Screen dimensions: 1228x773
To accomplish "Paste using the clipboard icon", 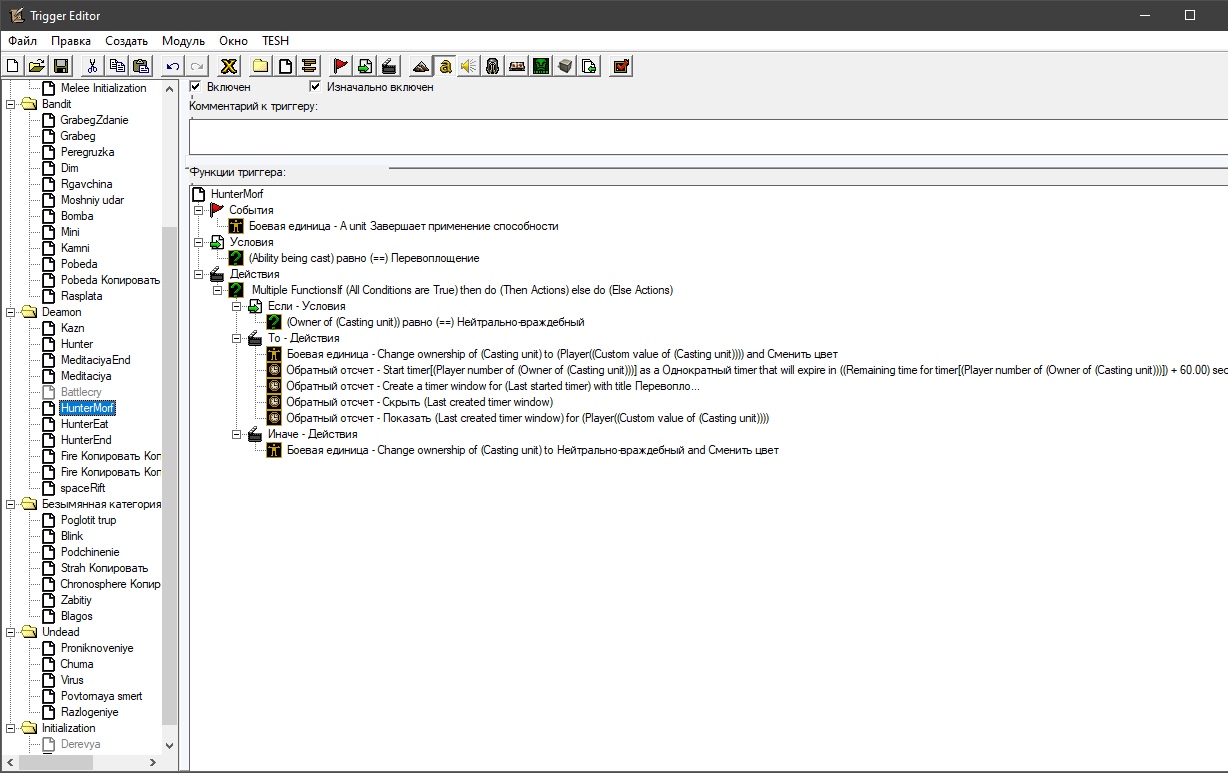I will [x=141, y=66].
